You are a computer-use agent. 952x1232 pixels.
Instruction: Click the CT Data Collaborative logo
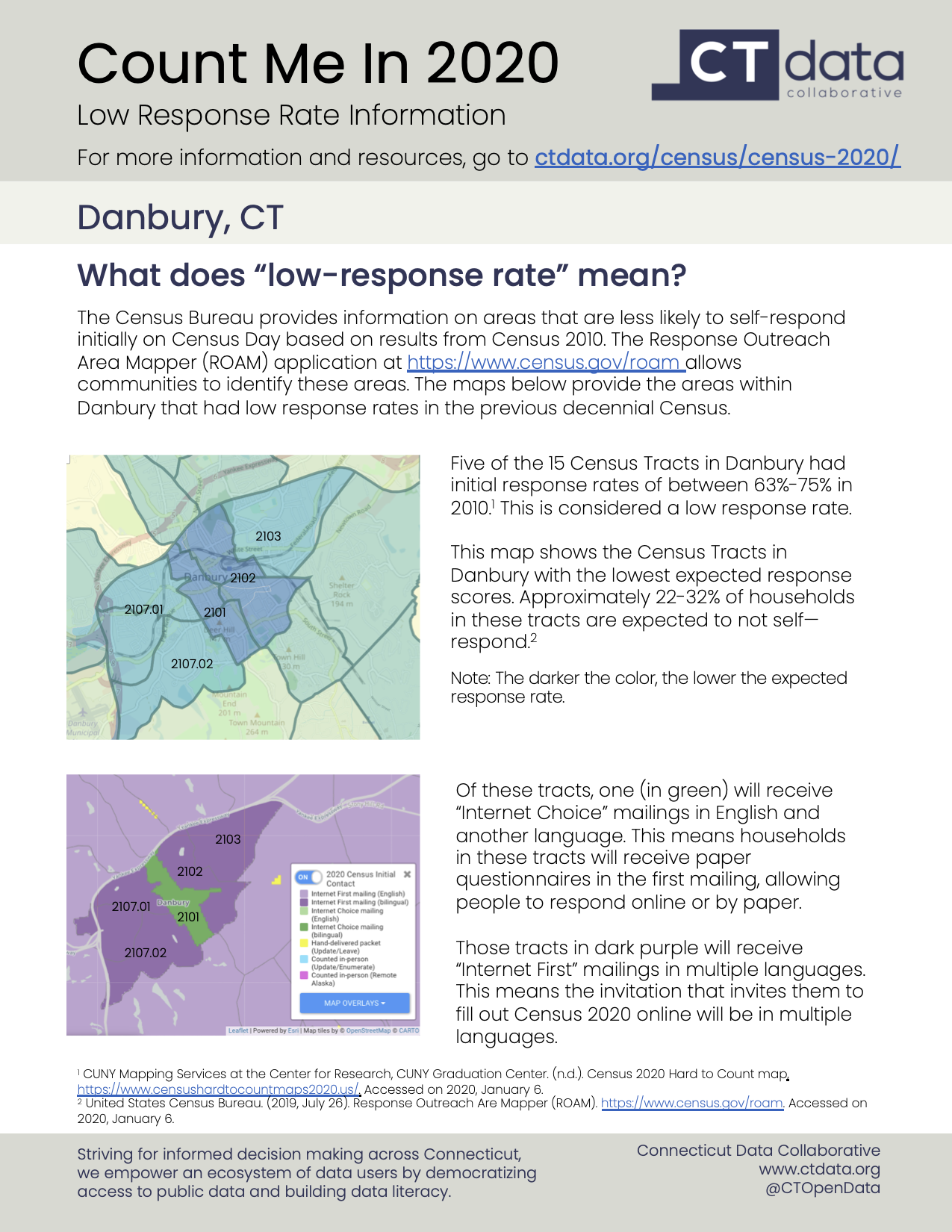777,65
